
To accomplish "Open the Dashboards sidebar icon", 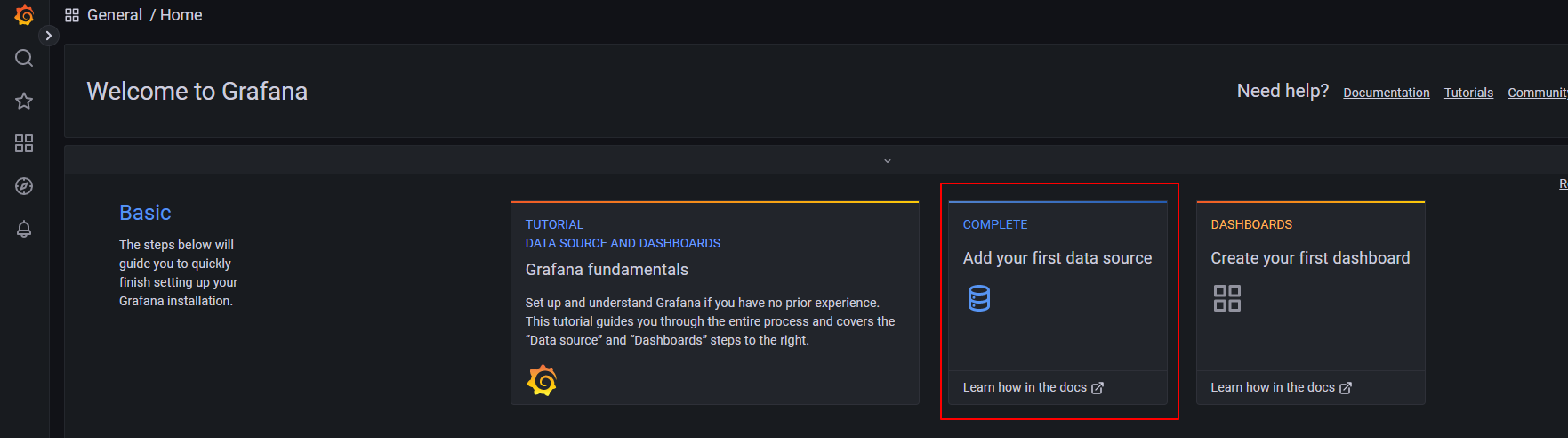I will (24, 143).
